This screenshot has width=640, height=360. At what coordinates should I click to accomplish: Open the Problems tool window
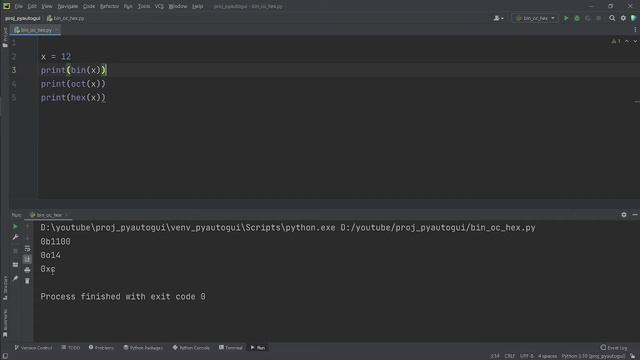tap(101, 348)
